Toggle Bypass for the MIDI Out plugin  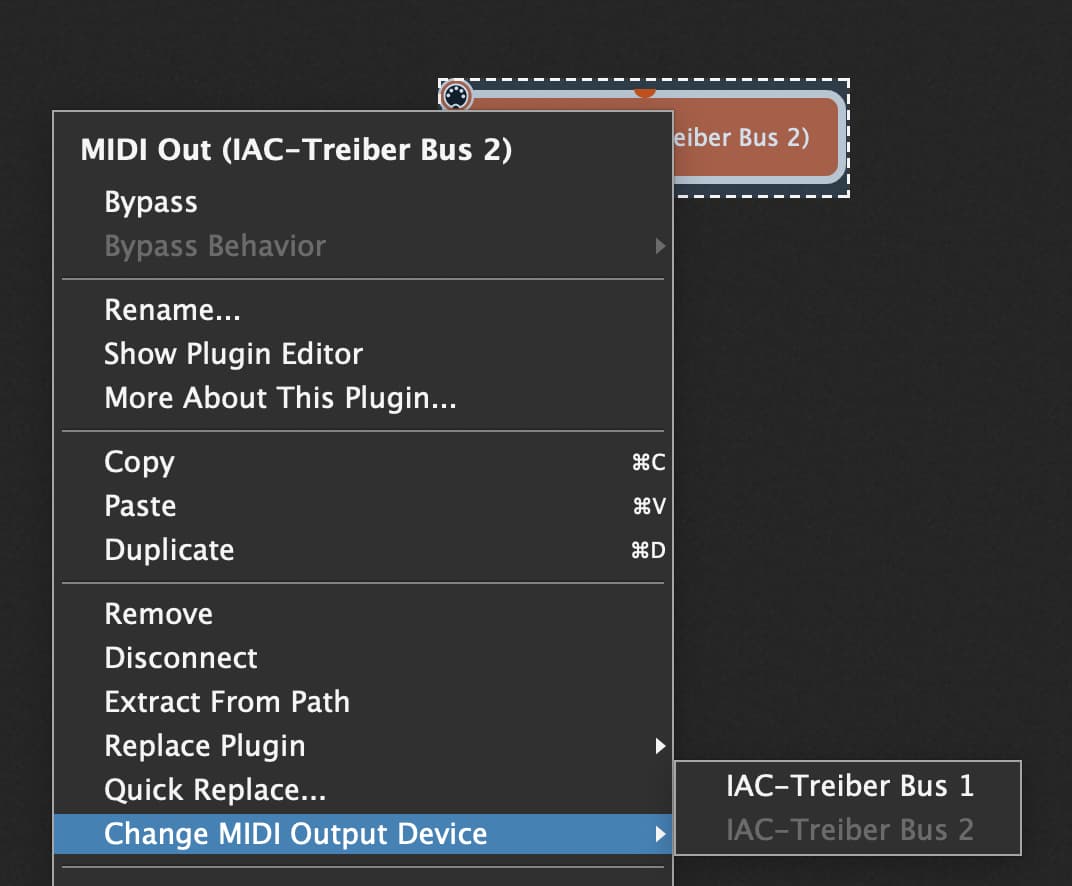(x=151, y=202)
